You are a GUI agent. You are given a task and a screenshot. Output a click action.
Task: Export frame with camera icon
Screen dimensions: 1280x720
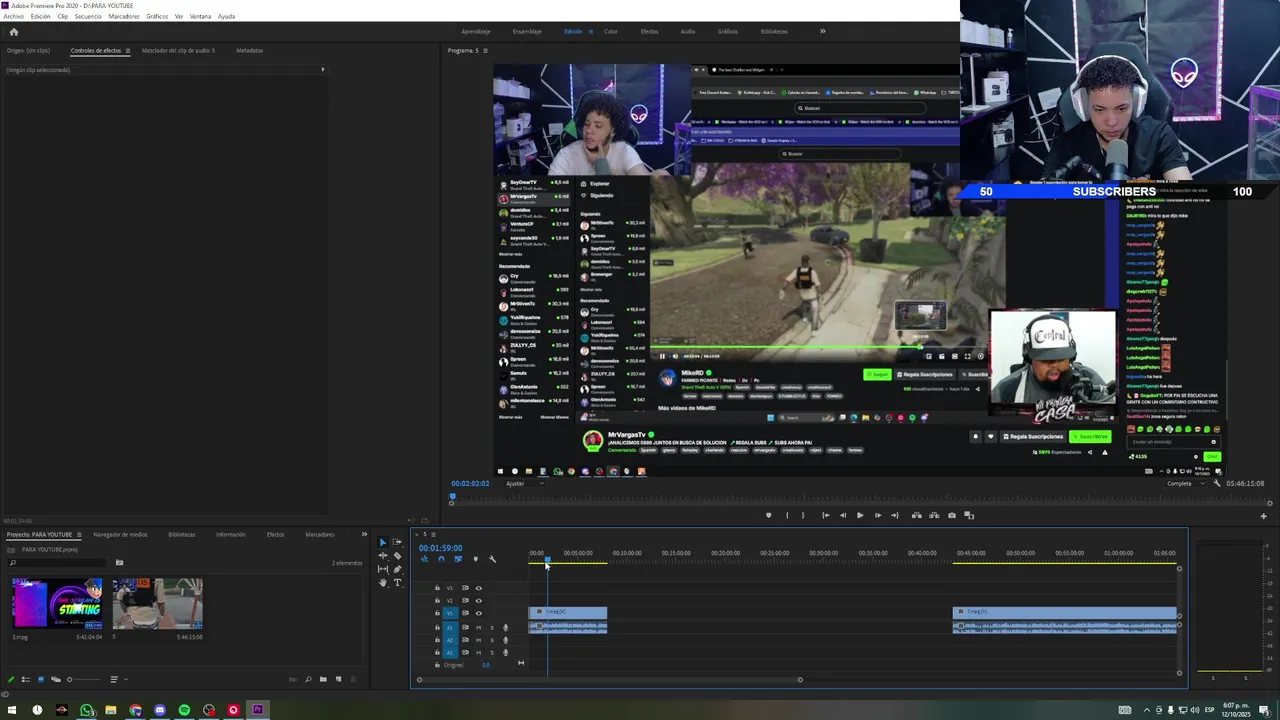point(951,515)
